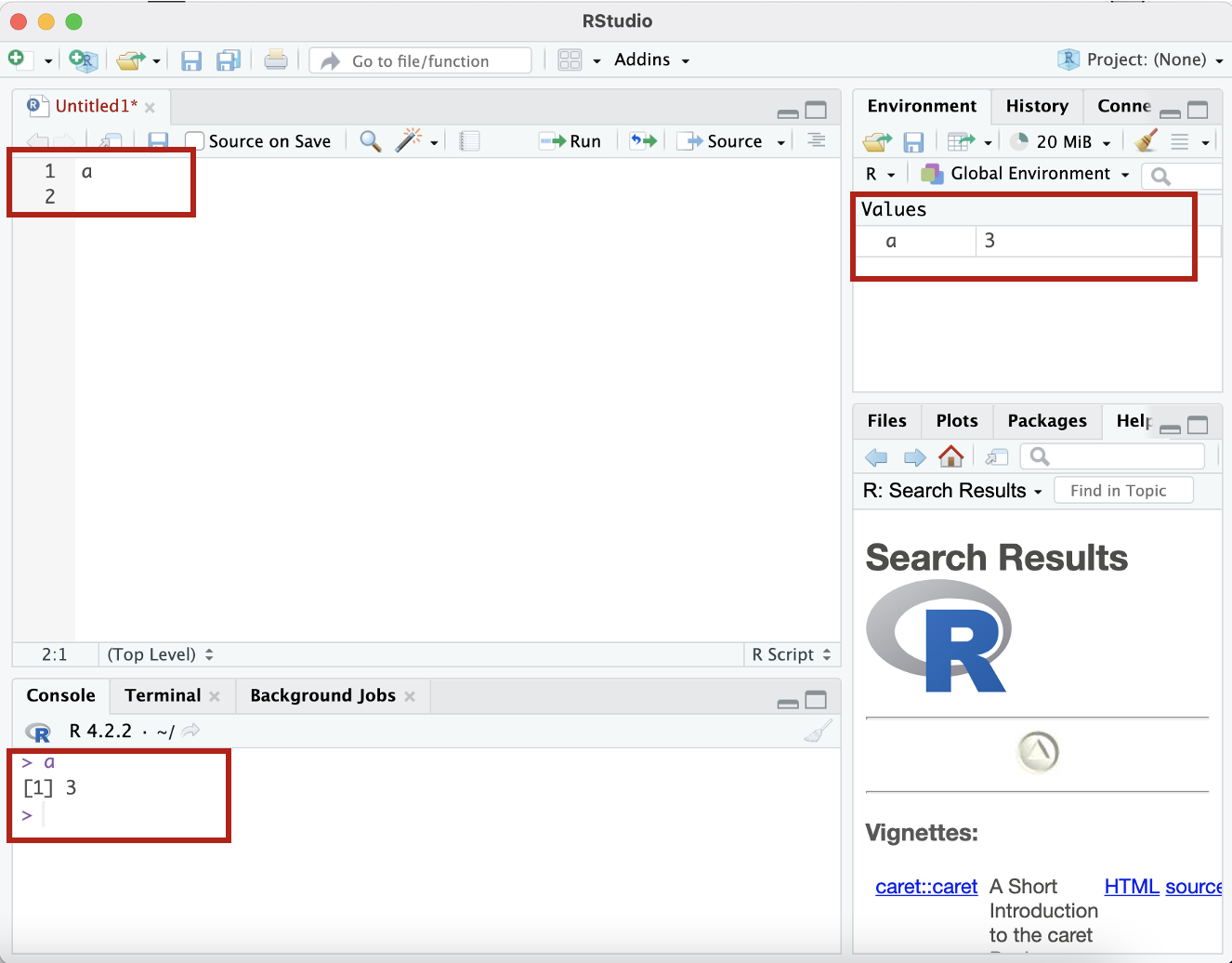
Task: Expand recent files dropdown arrow
Action: coord(156,61)
